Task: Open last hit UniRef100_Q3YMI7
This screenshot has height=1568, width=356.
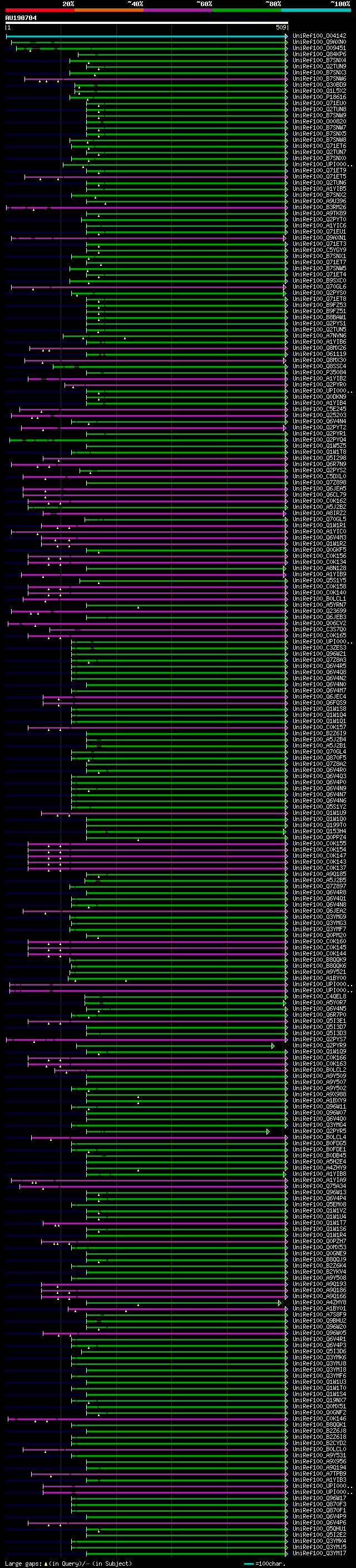Action: pyautogui.click(x=319, y=1553)
